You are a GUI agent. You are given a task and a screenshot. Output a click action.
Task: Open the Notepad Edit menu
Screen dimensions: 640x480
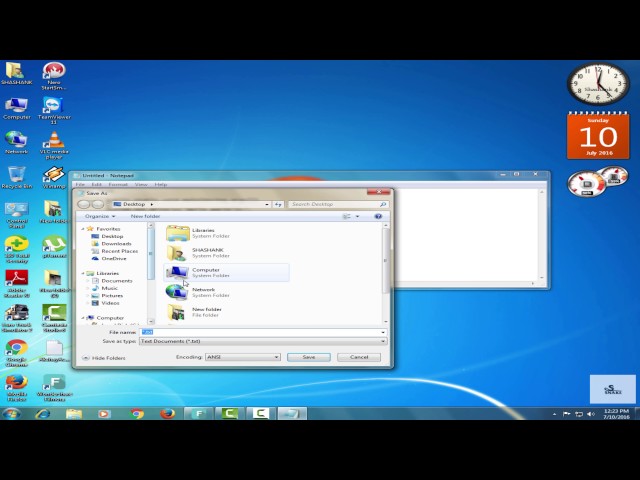click(x=96, y=184)
